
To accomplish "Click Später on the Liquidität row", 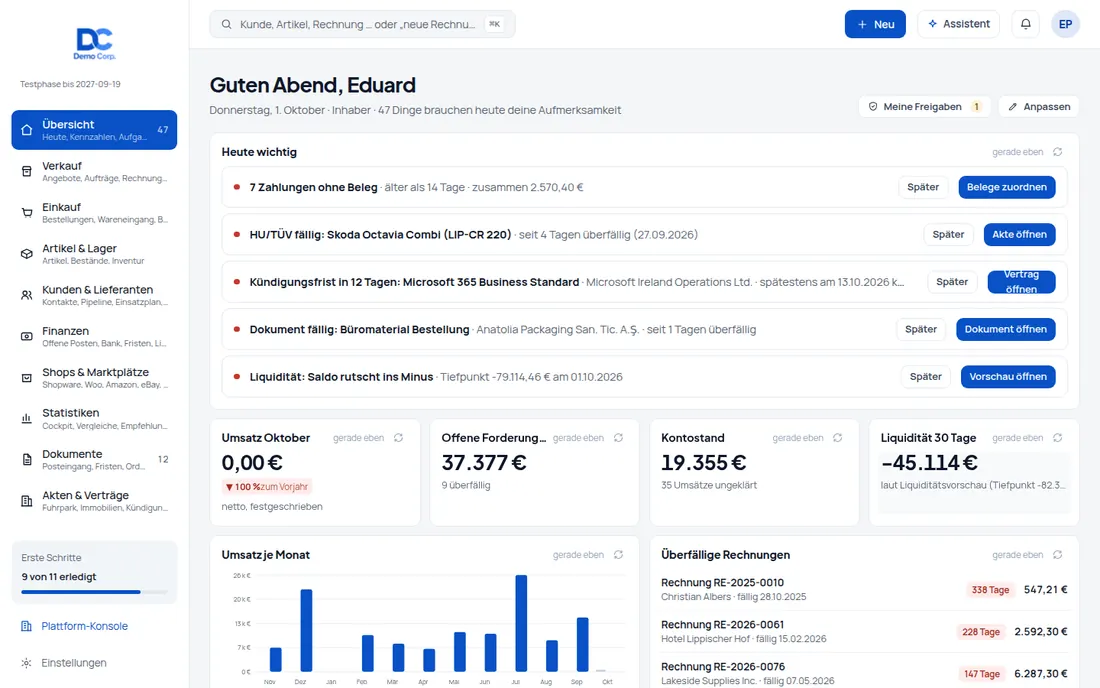I will (926, 377).
